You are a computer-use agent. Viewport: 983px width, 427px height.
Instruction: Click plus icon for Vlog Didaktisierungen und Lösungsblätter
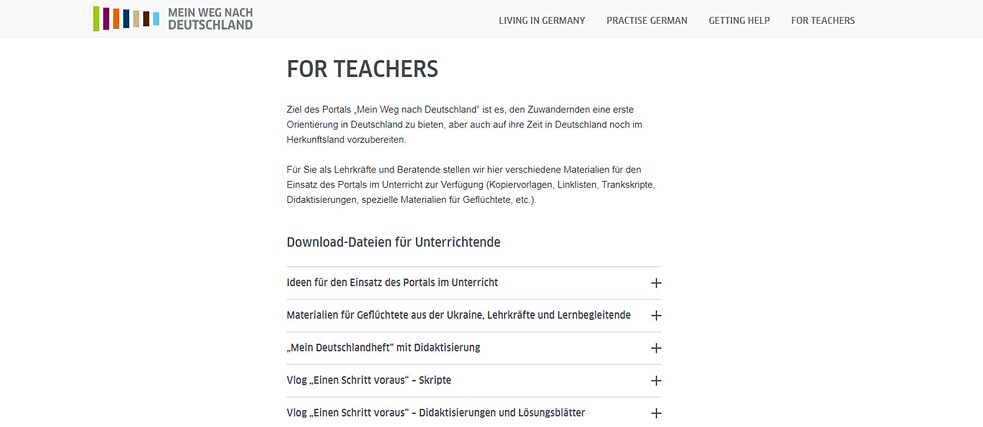point(656,413)
